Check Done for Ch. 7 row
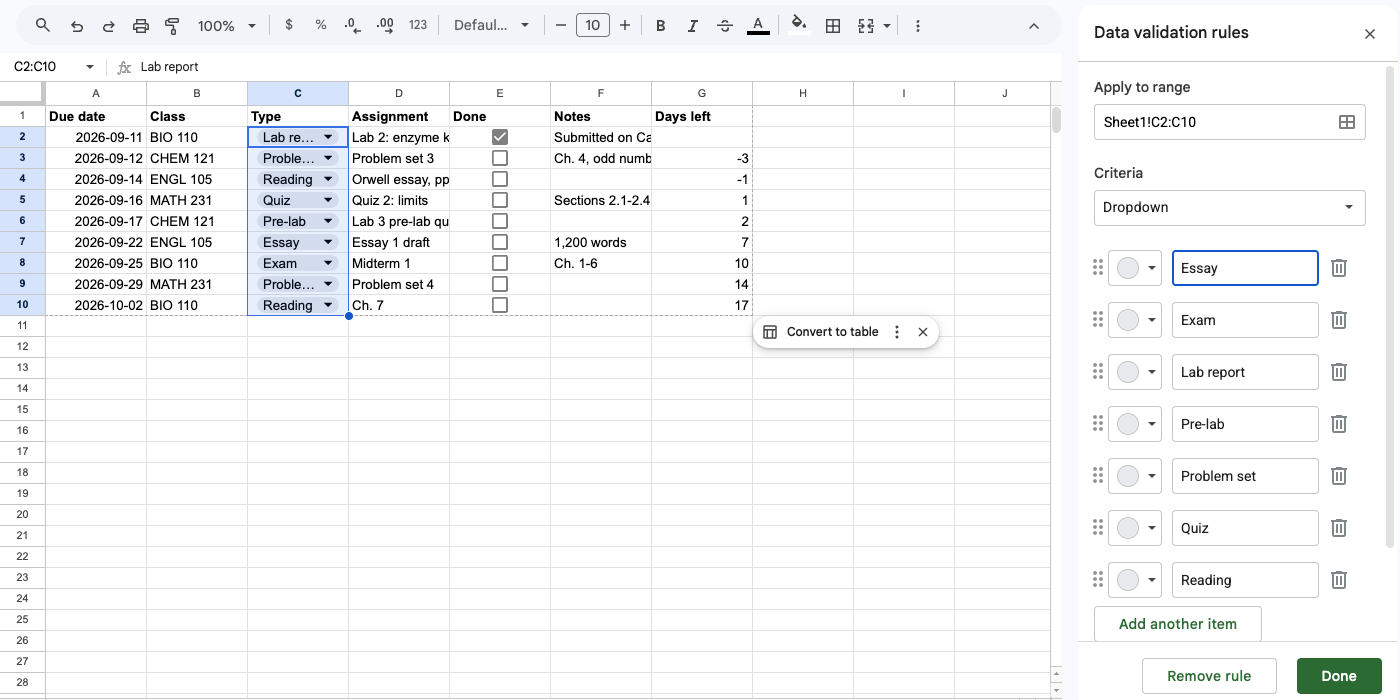This screenshot has height=700, width=1400. click(500, 305)
